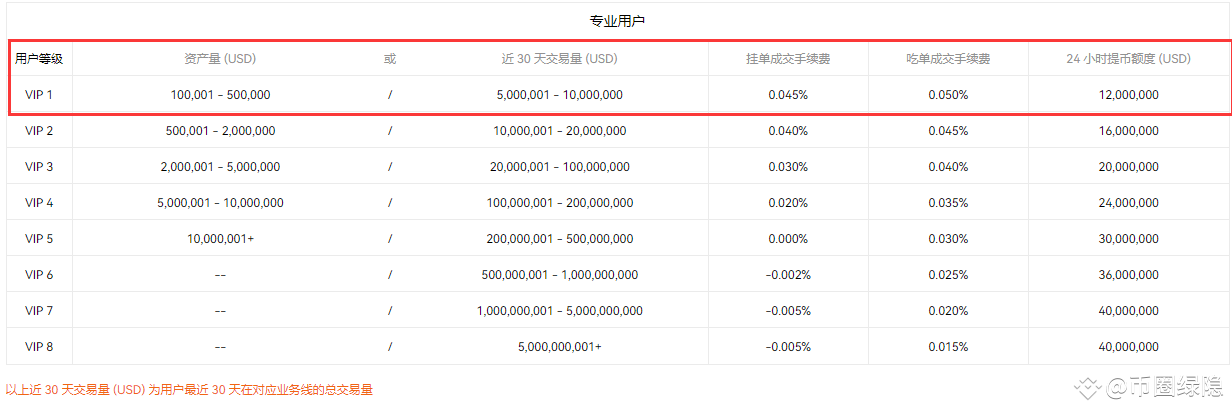Click the 币圈绿隐 watermark logo icon
Viewport: 1232px width, 409px height.
coord(1087,387)
